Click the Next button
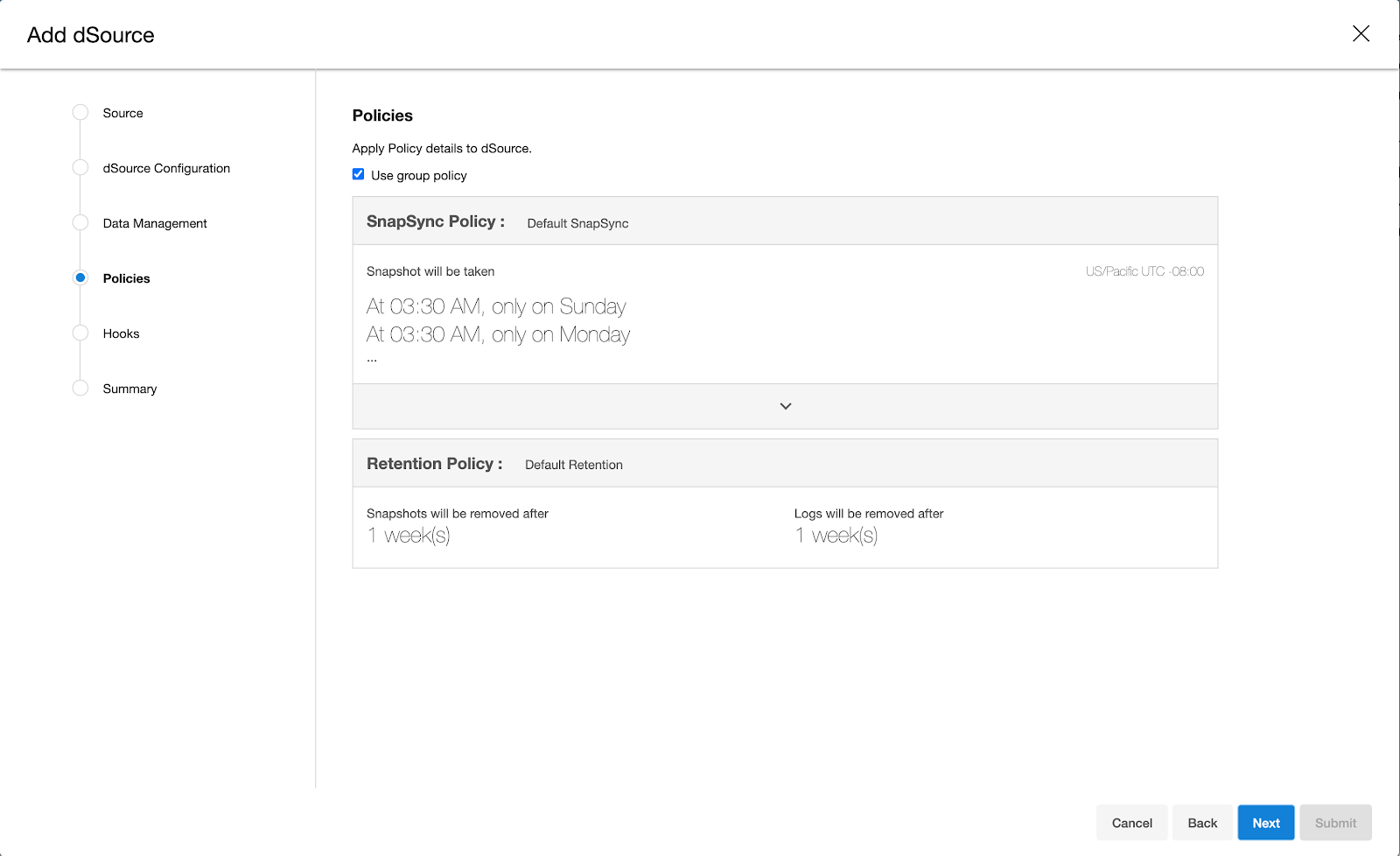1400x856 pixels. pyautogui.click(x=1265, y=822)
